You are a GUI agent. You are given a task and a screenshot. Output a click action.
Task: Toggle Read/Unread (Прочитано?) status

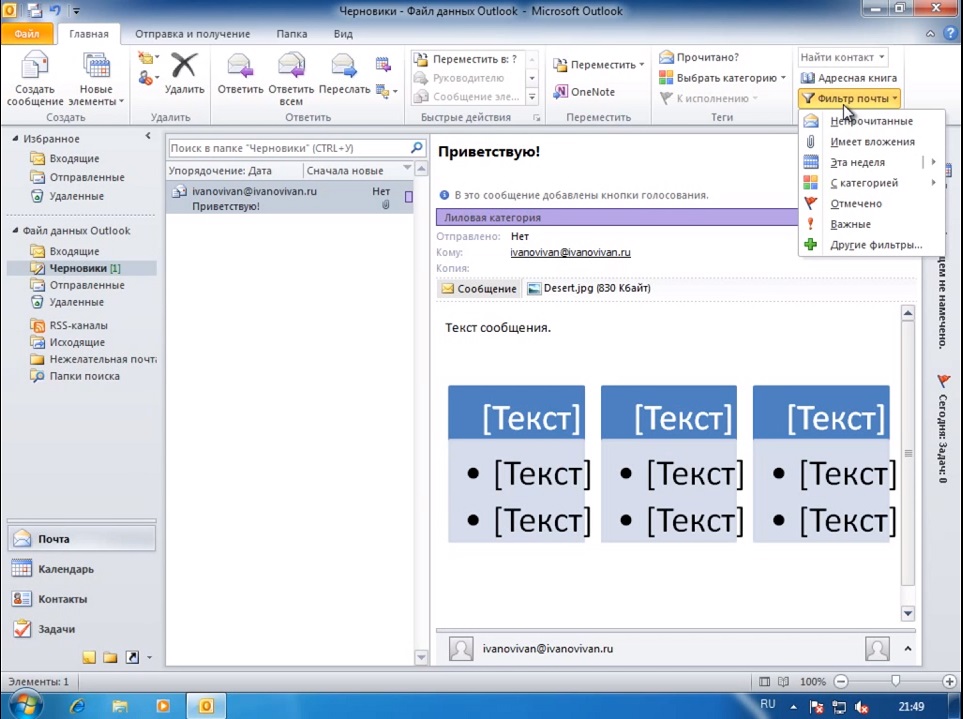[699, 58]
